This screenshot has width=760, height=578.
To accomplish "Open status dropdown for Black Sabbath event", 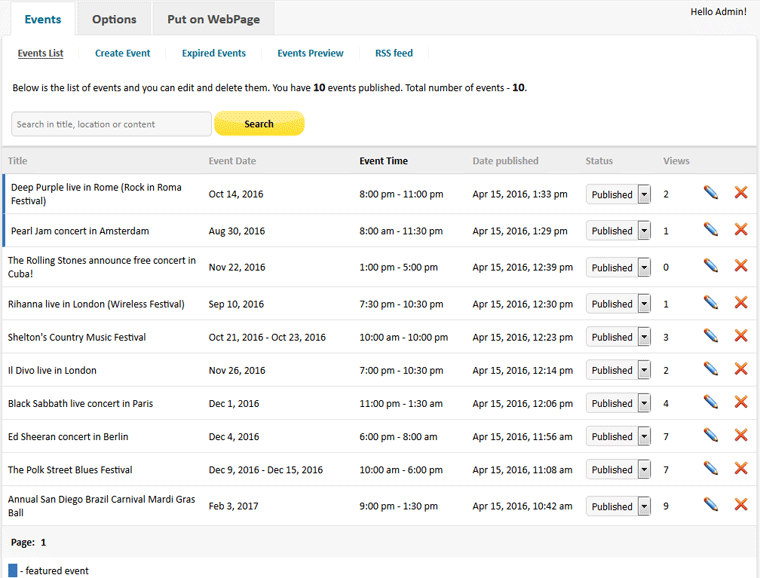I will tap(618, 403).
